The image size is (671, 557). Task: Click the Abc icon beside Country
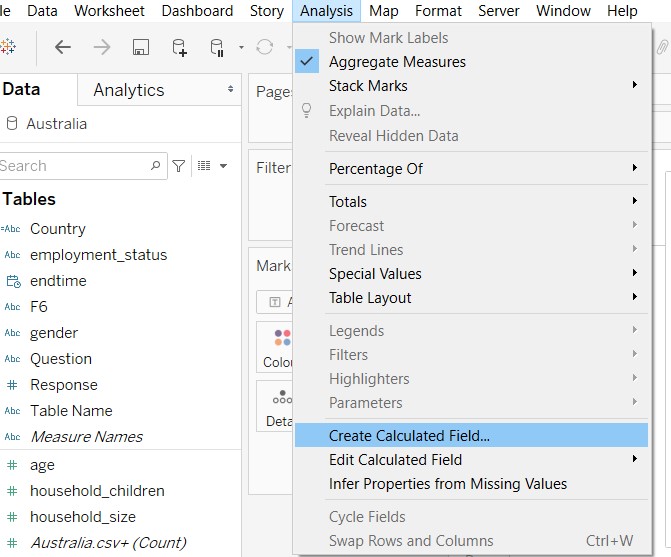11,229
